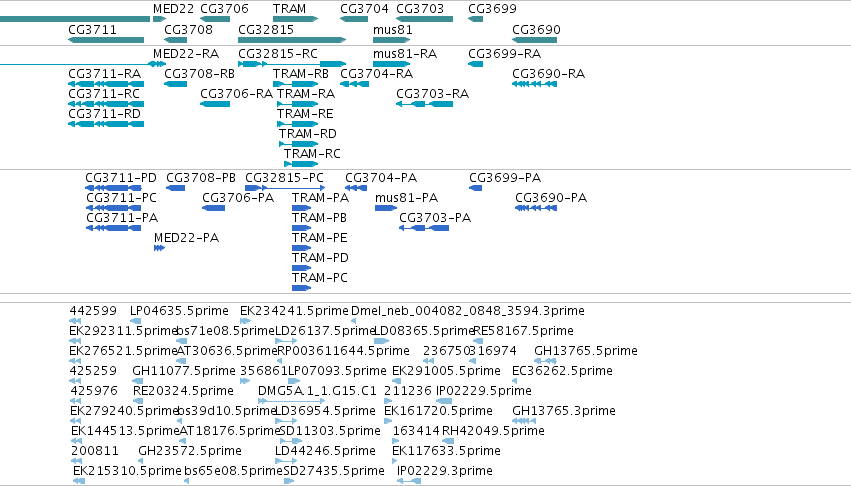
Task: Select the TRAM-PC protein label
Action: click(x=320, y=277)
